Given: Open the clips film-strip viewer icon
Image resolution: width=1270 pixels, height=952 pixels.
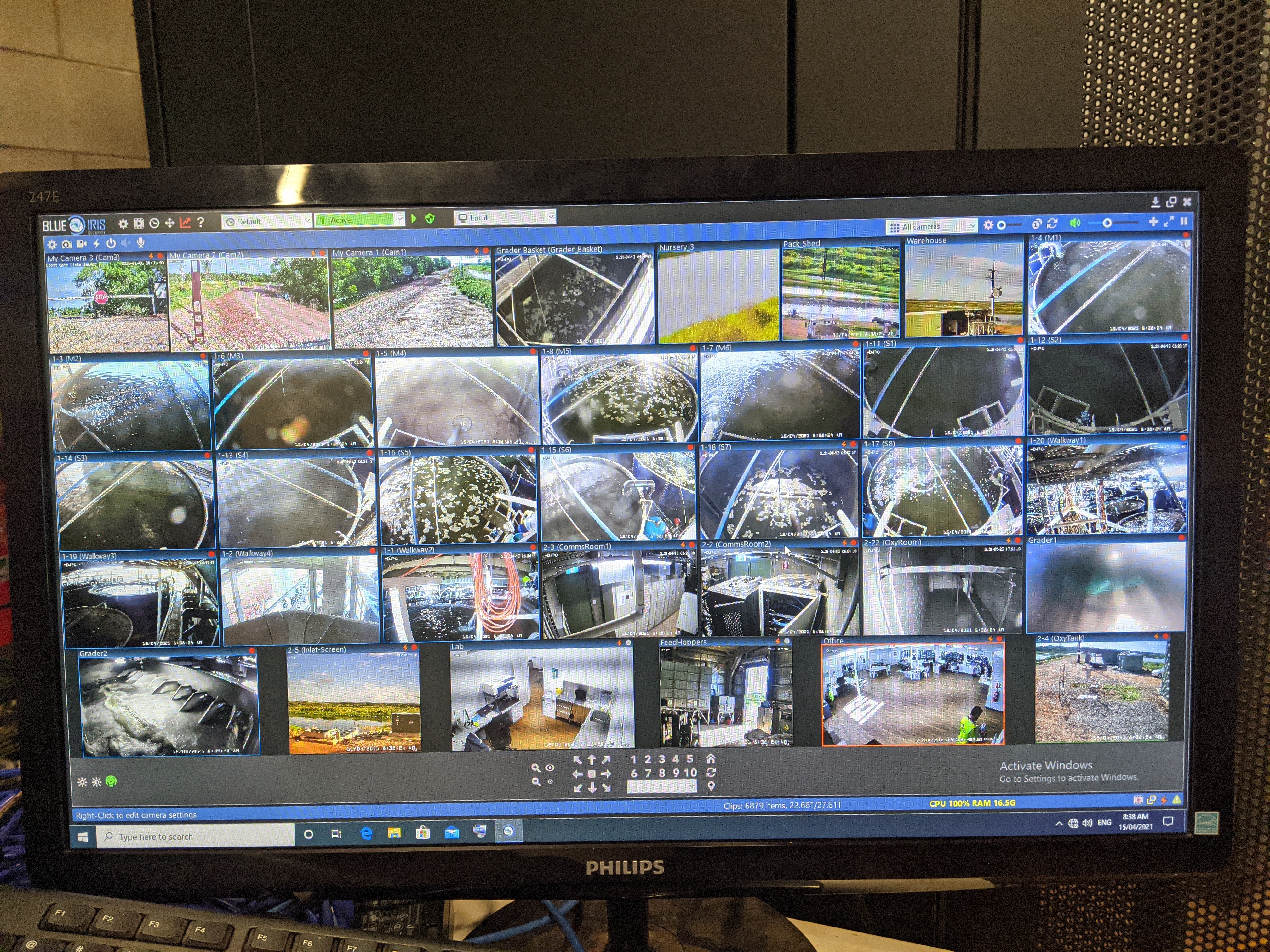Looking at the screenshot, I should click(138, 223).
